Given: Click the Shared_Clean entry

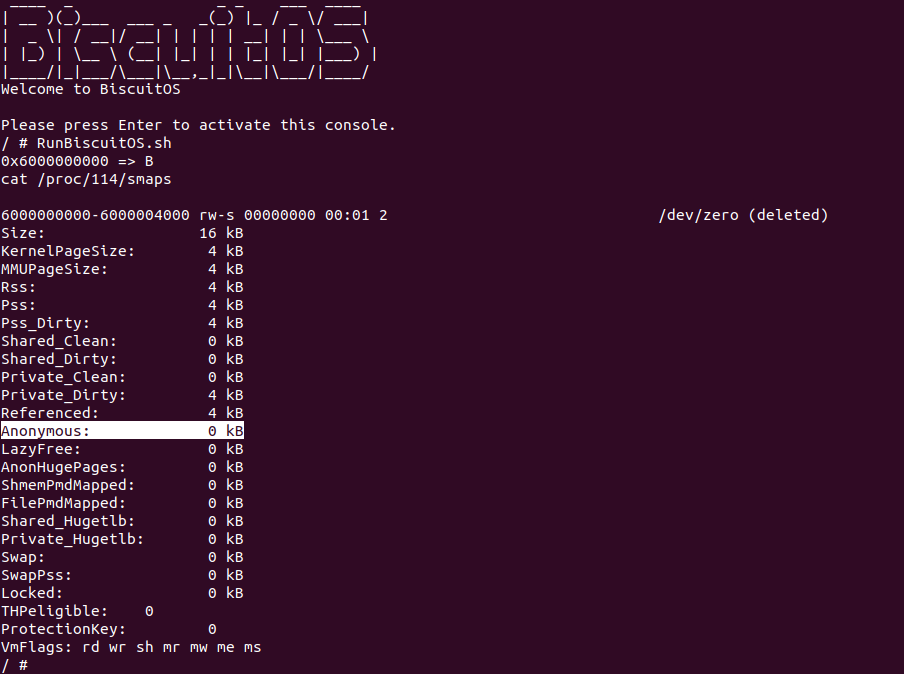Looking at the screenshot, I should (x=122, y=341).
